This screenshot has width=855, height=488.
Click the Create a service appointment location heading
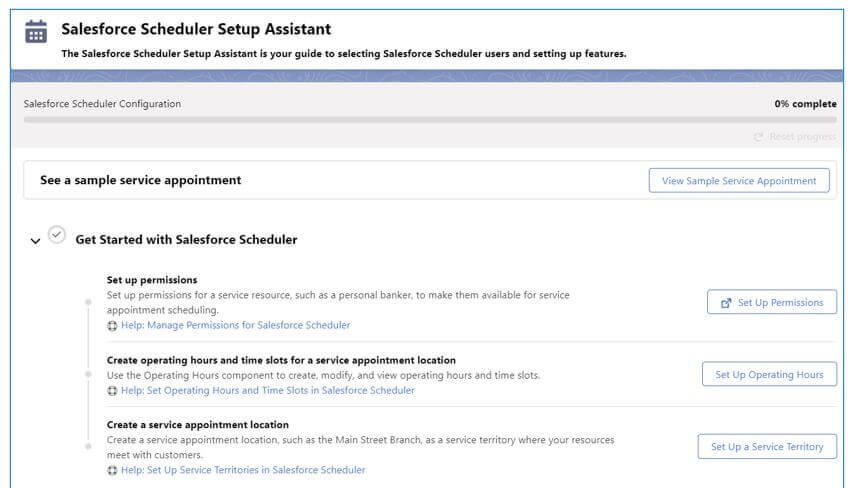click(198, 424)
